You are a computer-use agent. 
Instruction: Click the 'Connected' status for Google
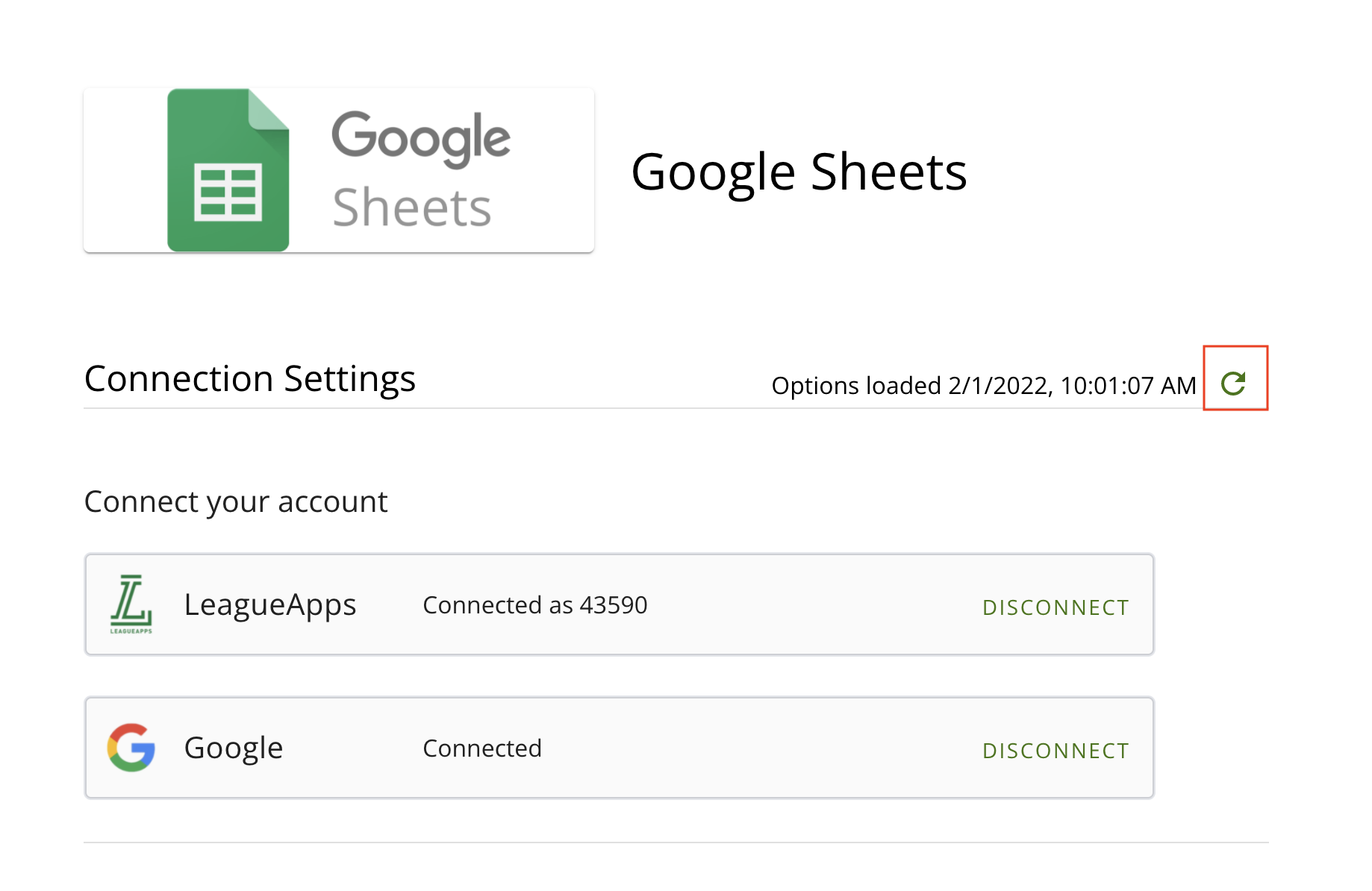coord(481,748)
